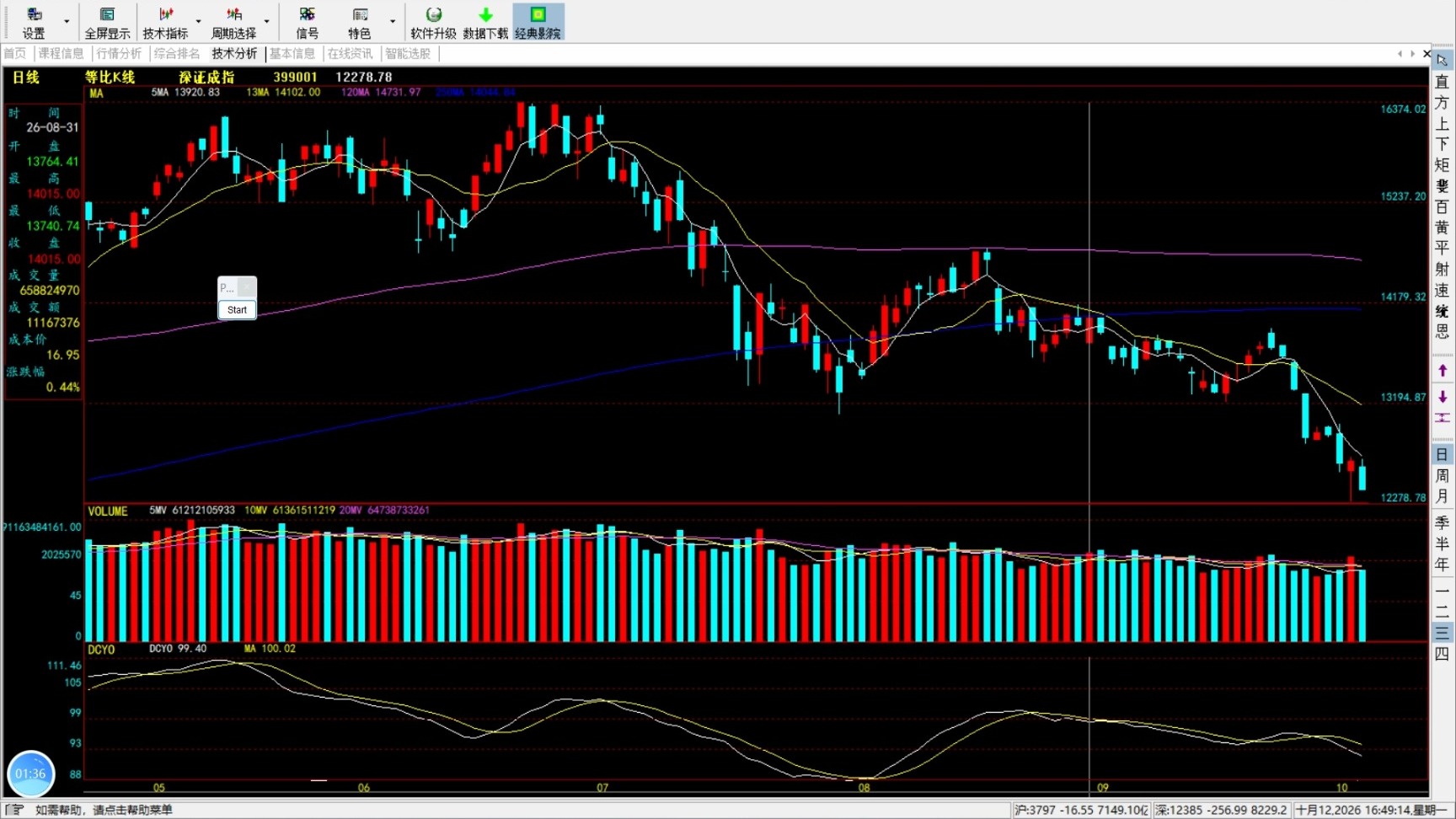Screen dimensions: 1456x819
Task: Expand the 特色 dropdown arrow
Action: tap(393, 21)
